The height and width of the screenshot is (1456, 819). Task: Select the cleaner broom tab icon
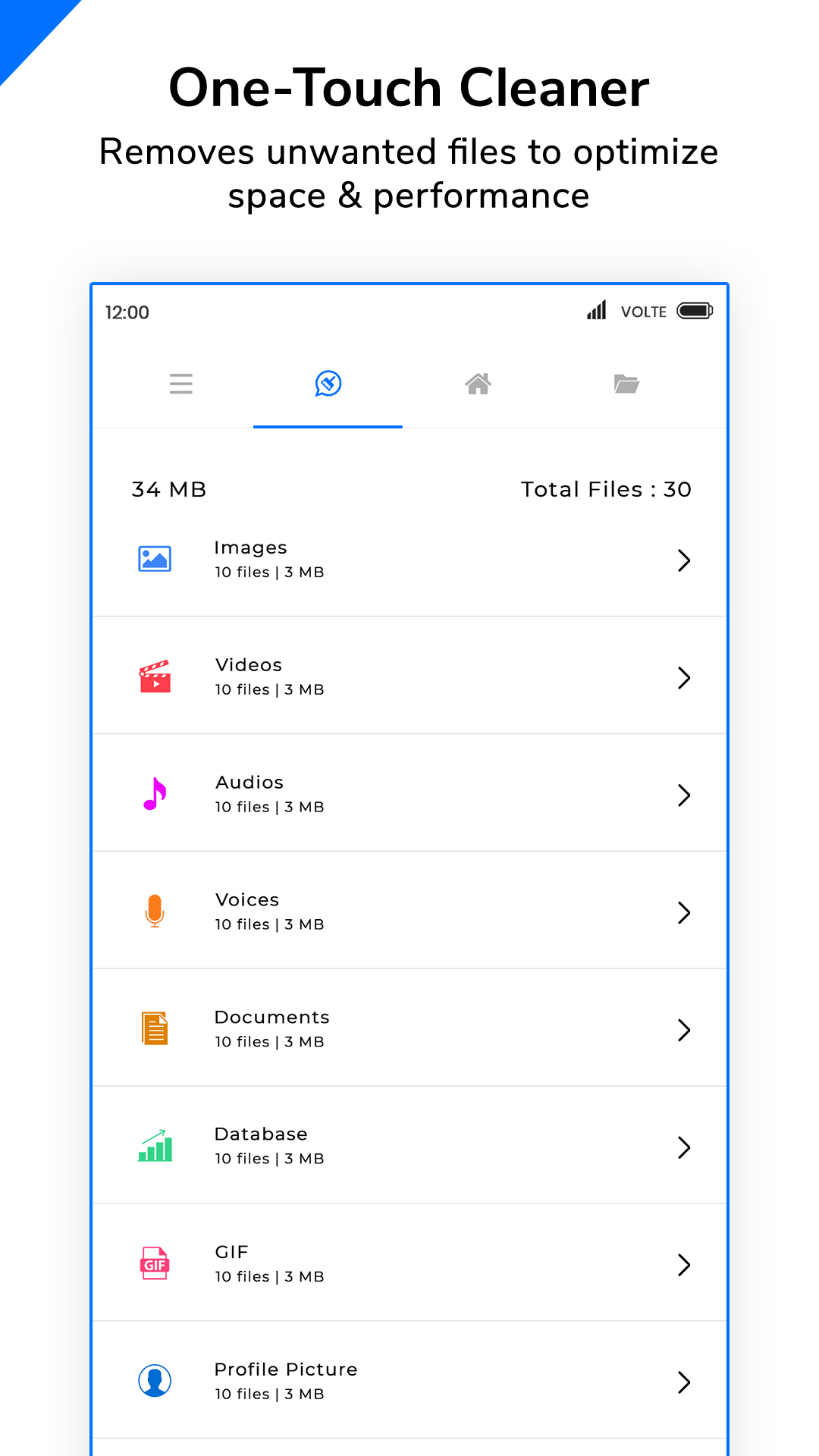click(328, 384)
